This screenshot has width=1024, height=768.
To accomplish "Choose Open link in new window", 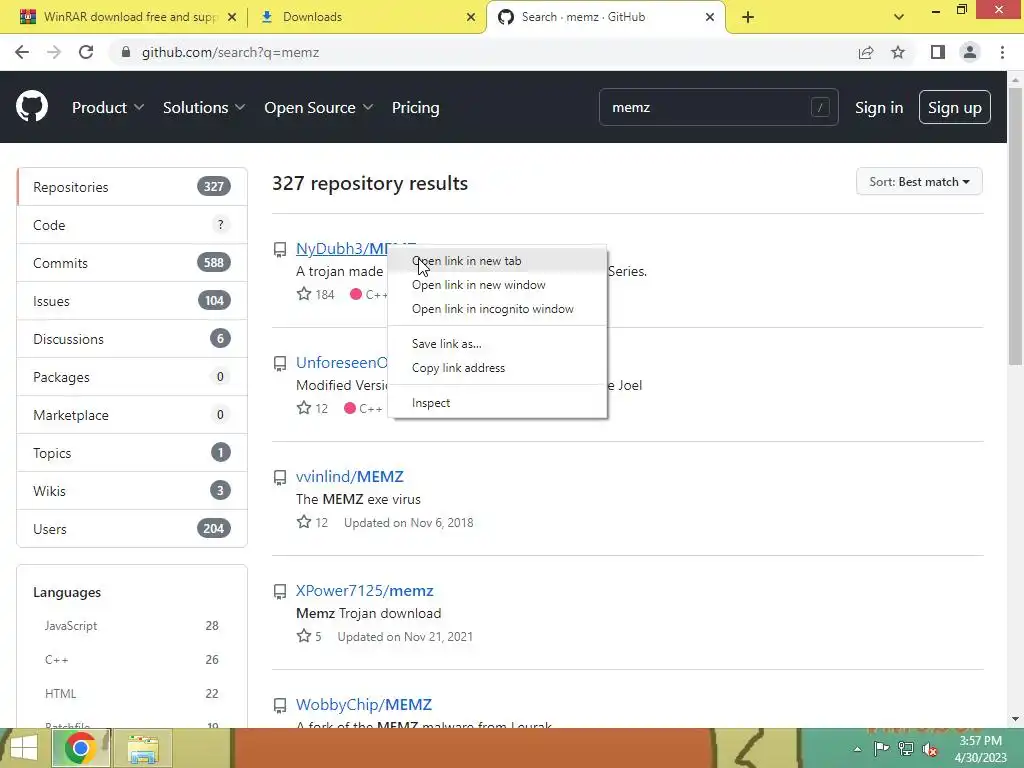I will point(497,285).
